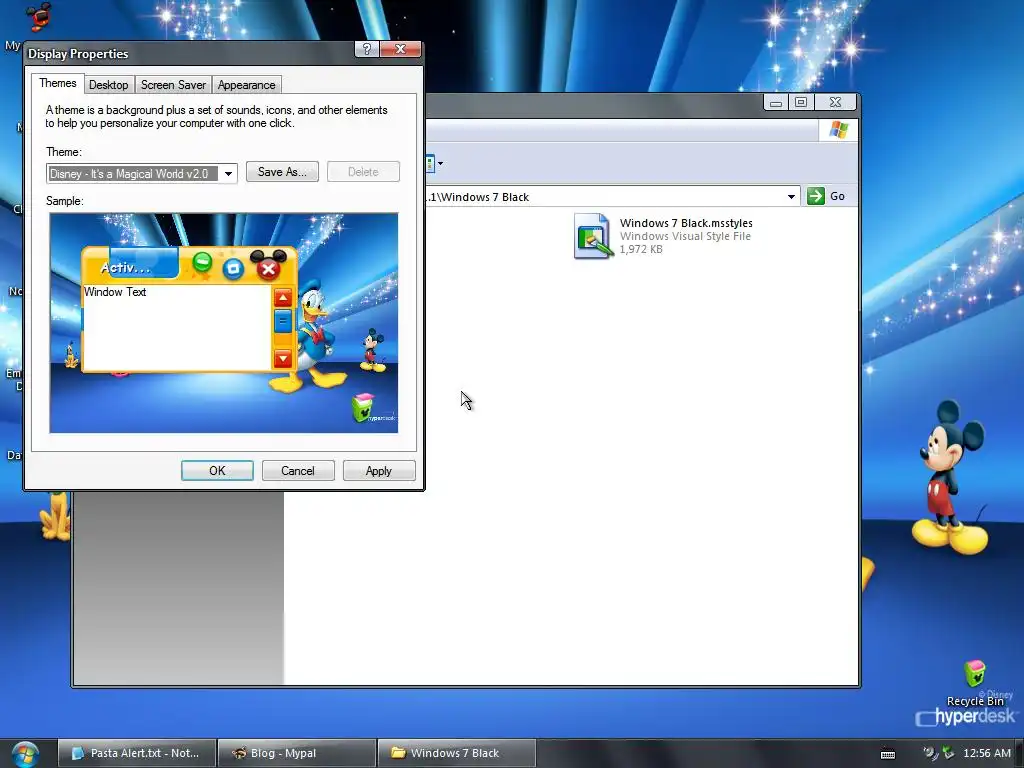Viewport: 1024px width, 768px height.
Task: Expand the Explorer address bar dropdown
Action: coord(791,197)
